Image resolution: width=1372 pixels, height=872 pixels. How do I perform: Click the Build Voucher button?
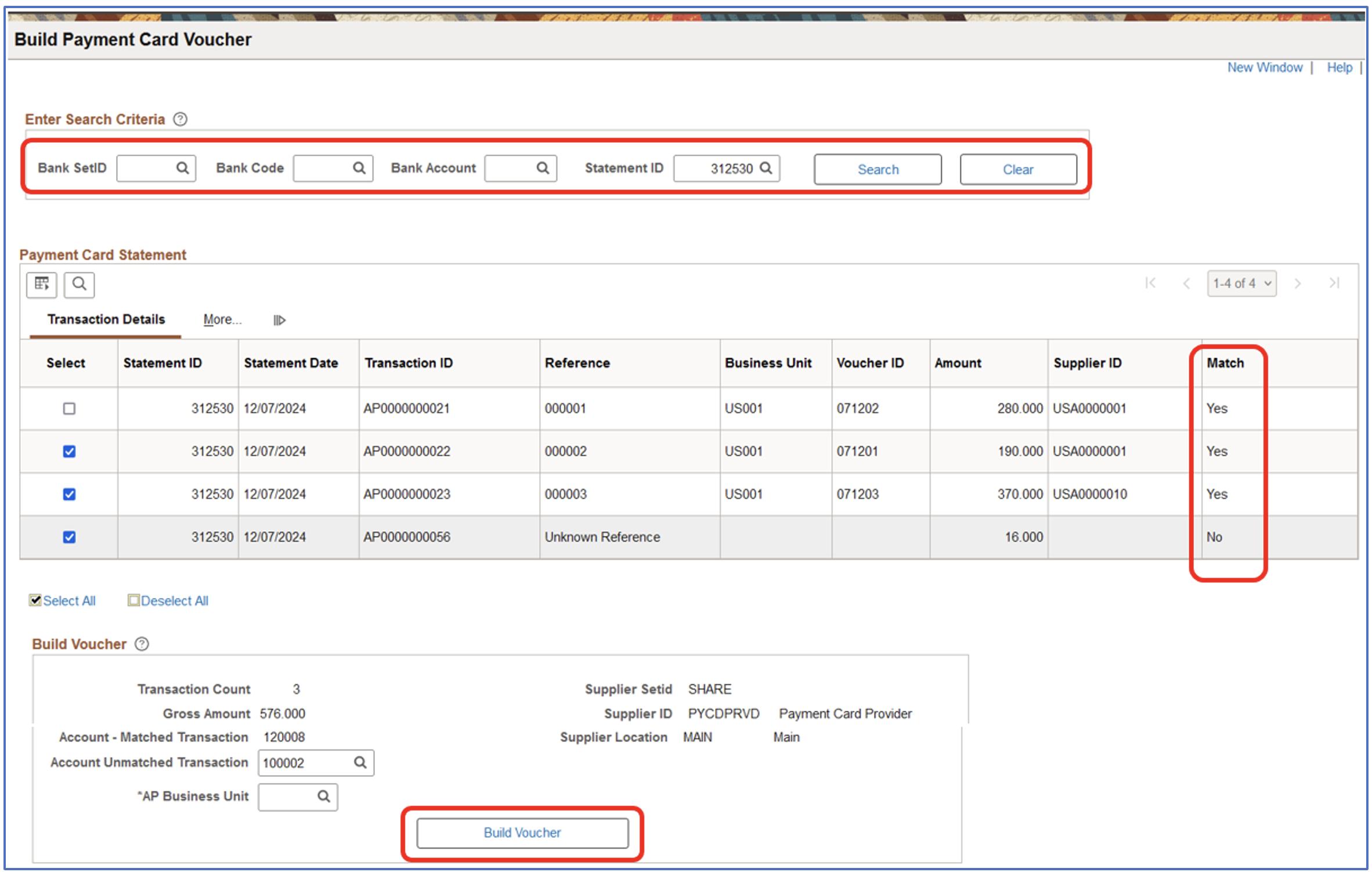pyautogui.click(x=522, y=833)
